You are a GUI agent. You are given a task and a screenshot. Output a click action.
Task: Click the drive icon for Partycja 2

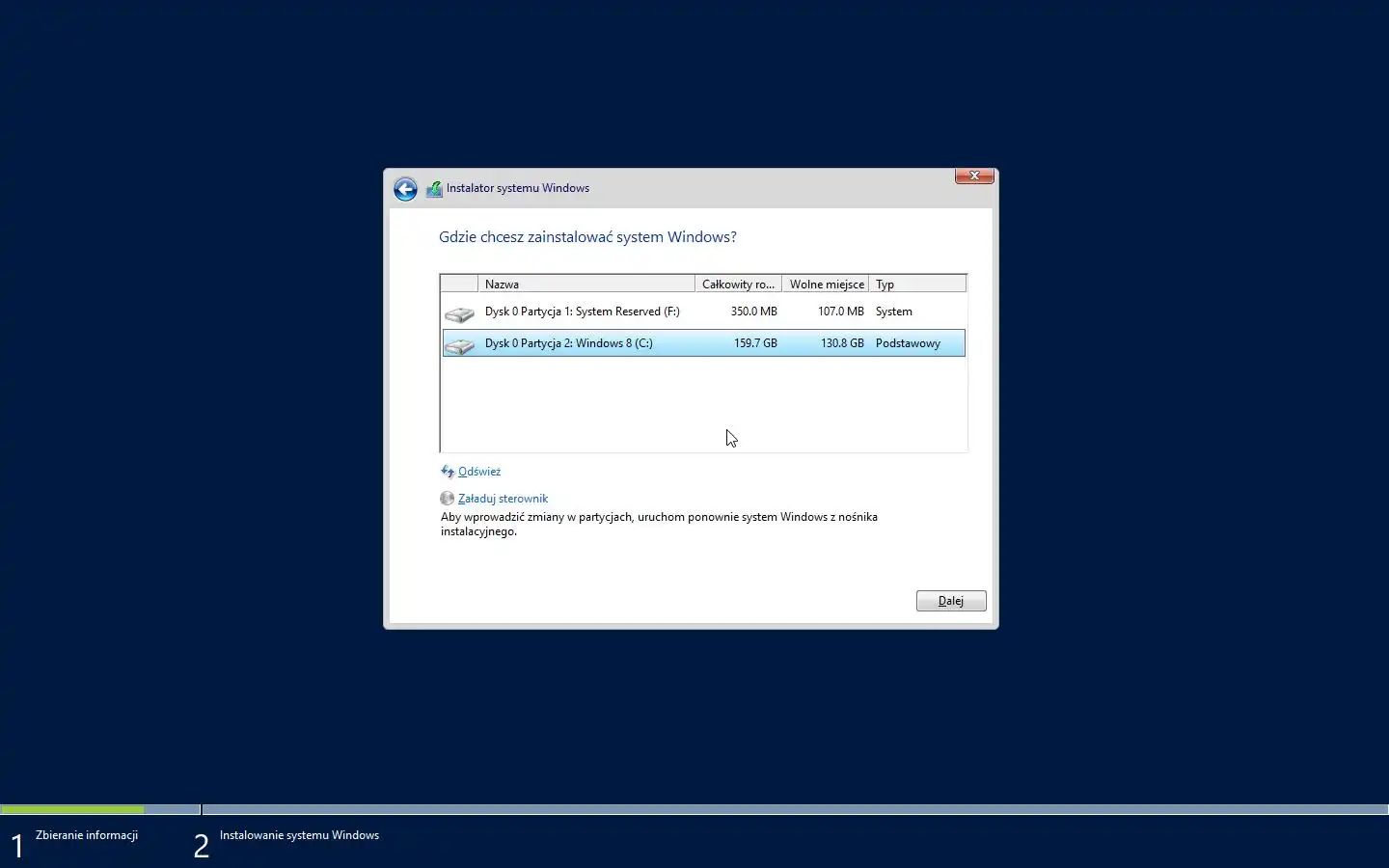(x=459, y=346)
